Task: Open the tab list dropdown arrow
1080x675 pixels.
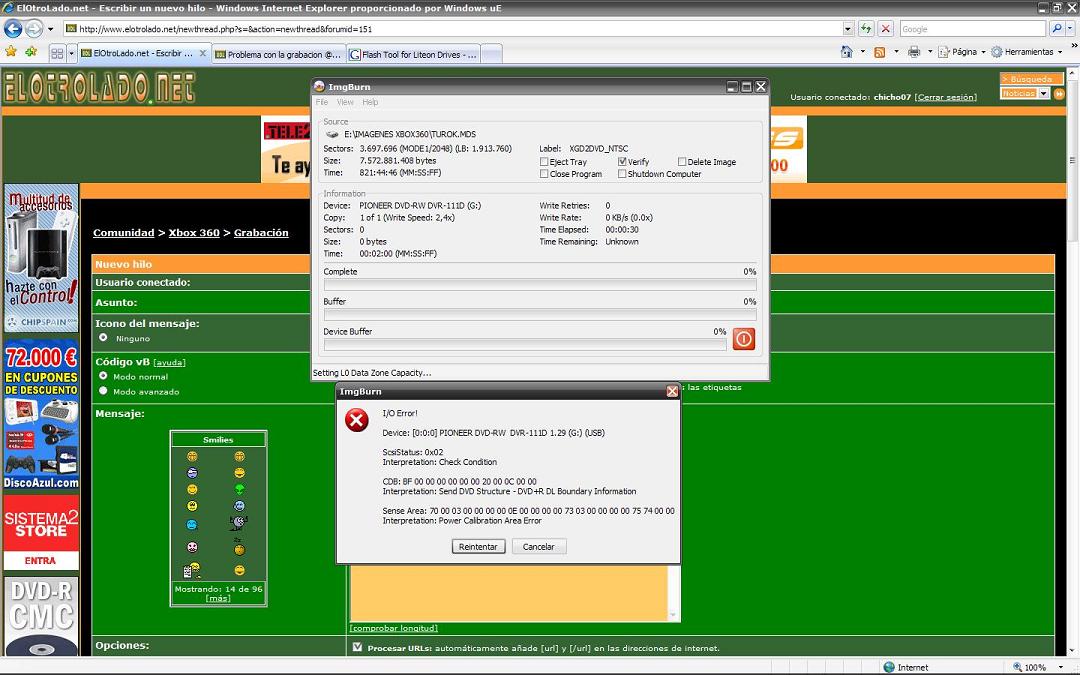Action: [x=70, y=54]
